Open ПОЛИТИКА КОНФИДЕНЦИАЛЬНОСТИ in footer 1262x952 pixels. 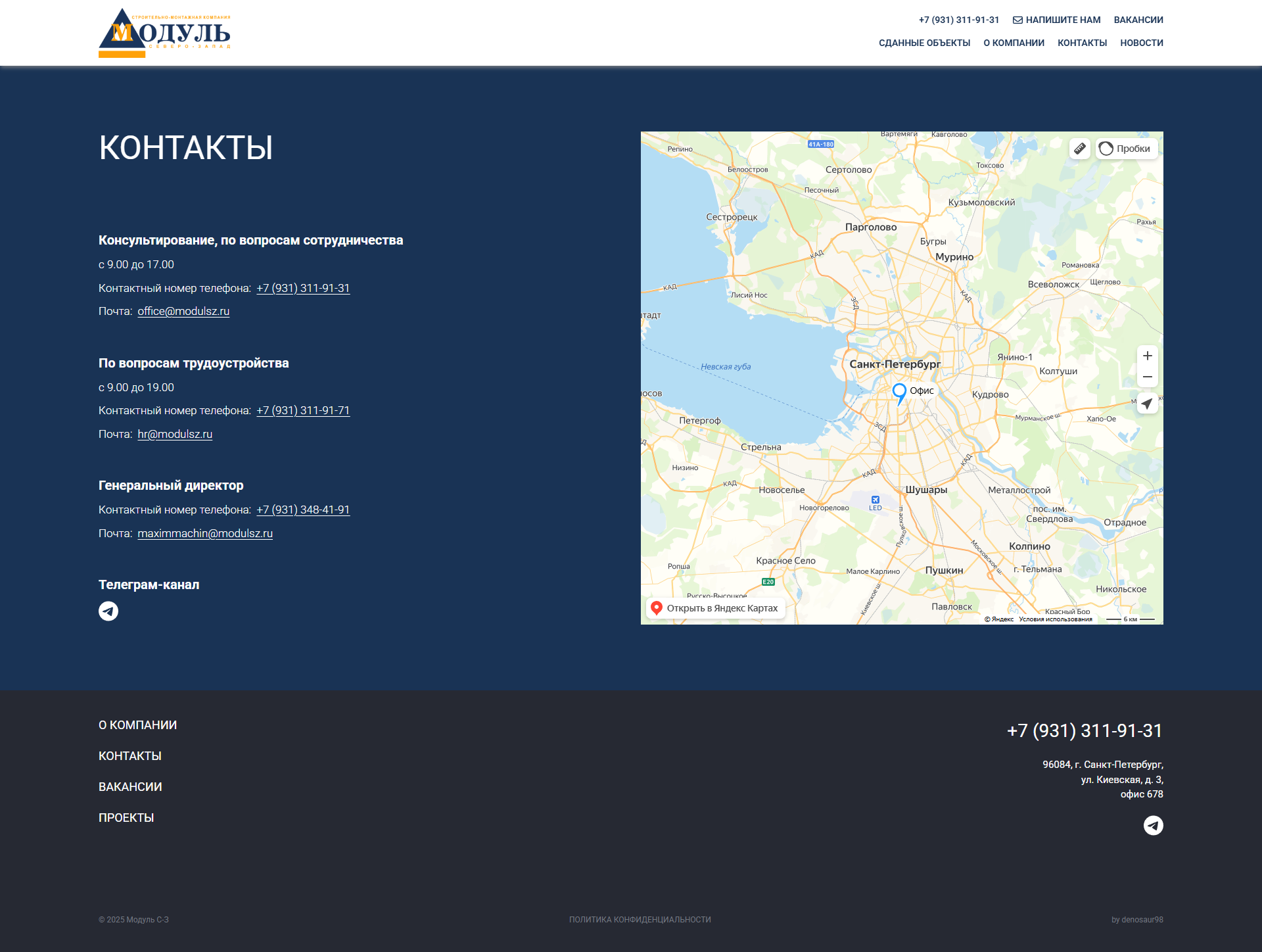point(640,920)
